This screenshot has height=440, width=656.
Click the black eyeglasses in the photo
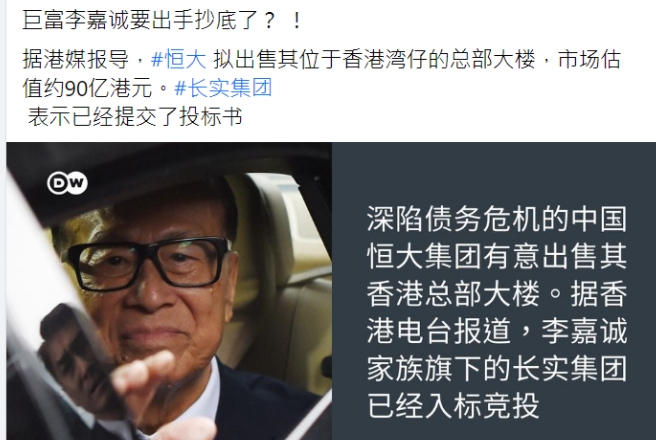click(149, 263)
